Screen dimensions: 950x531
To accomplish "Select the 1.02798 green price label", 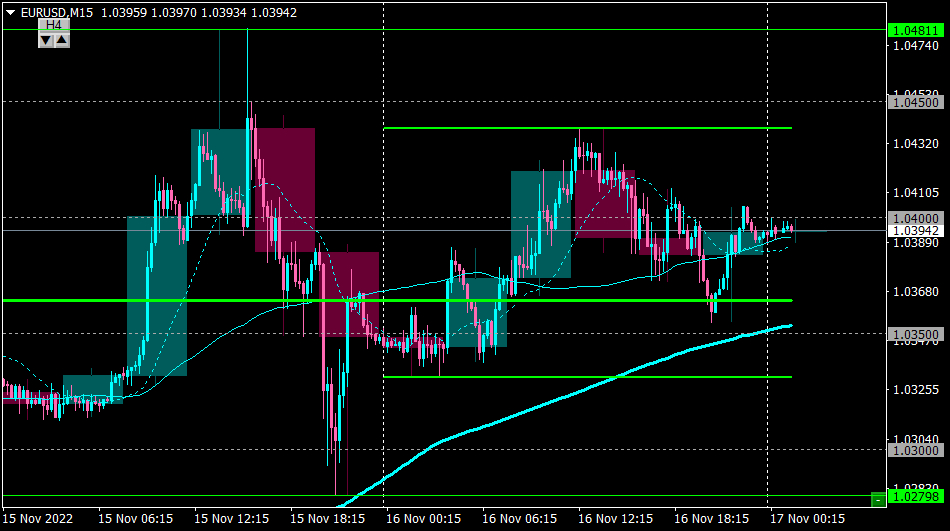I will pyautogui.click(x=915, y=496).
